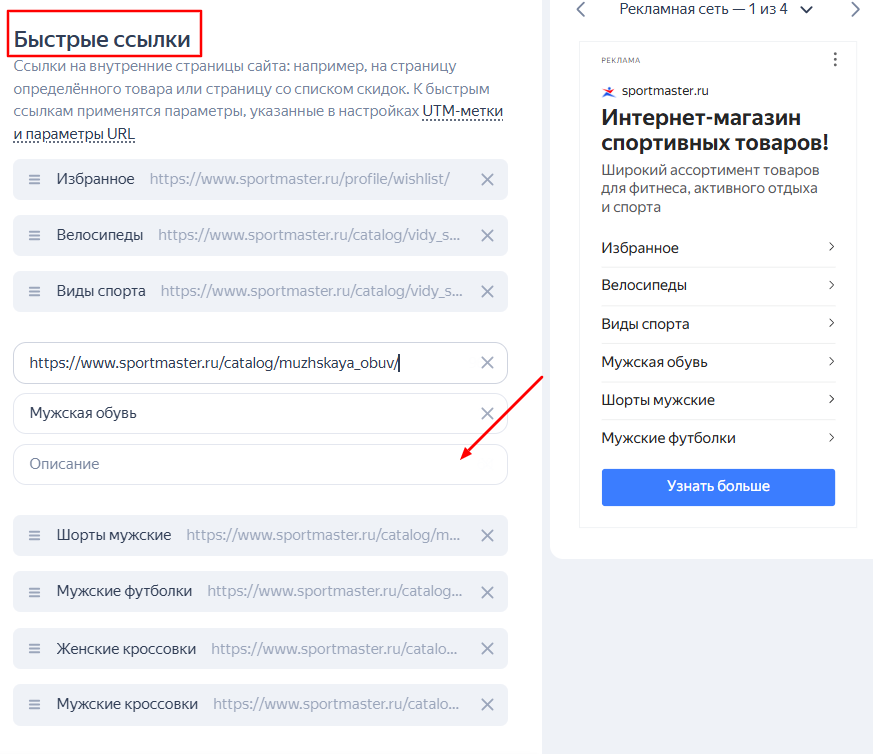Open the UTM-метки и параметры URL link
This screenshot has height=754, width=873.
point(258,123)
